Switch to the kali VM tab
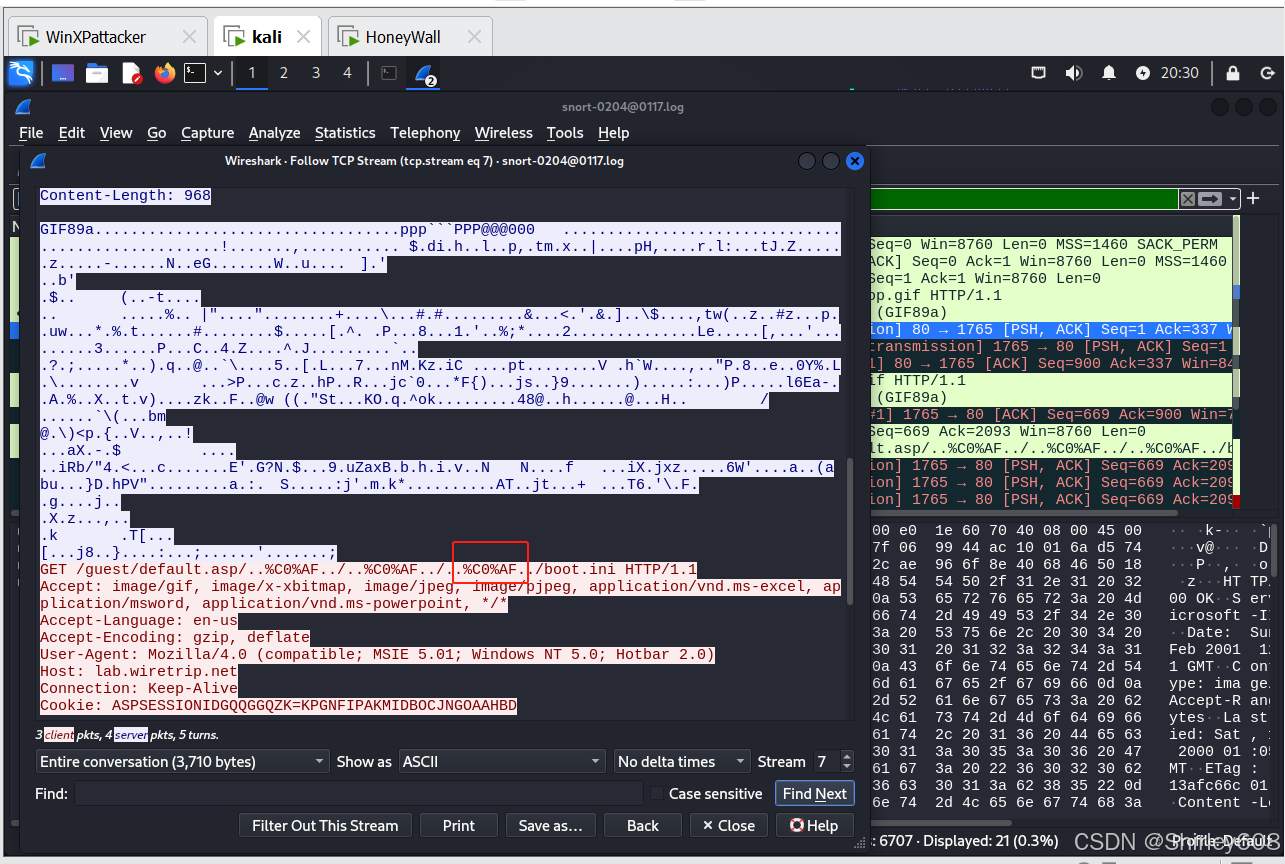This screenshot has width=1285, height=864. pos(267,37)
